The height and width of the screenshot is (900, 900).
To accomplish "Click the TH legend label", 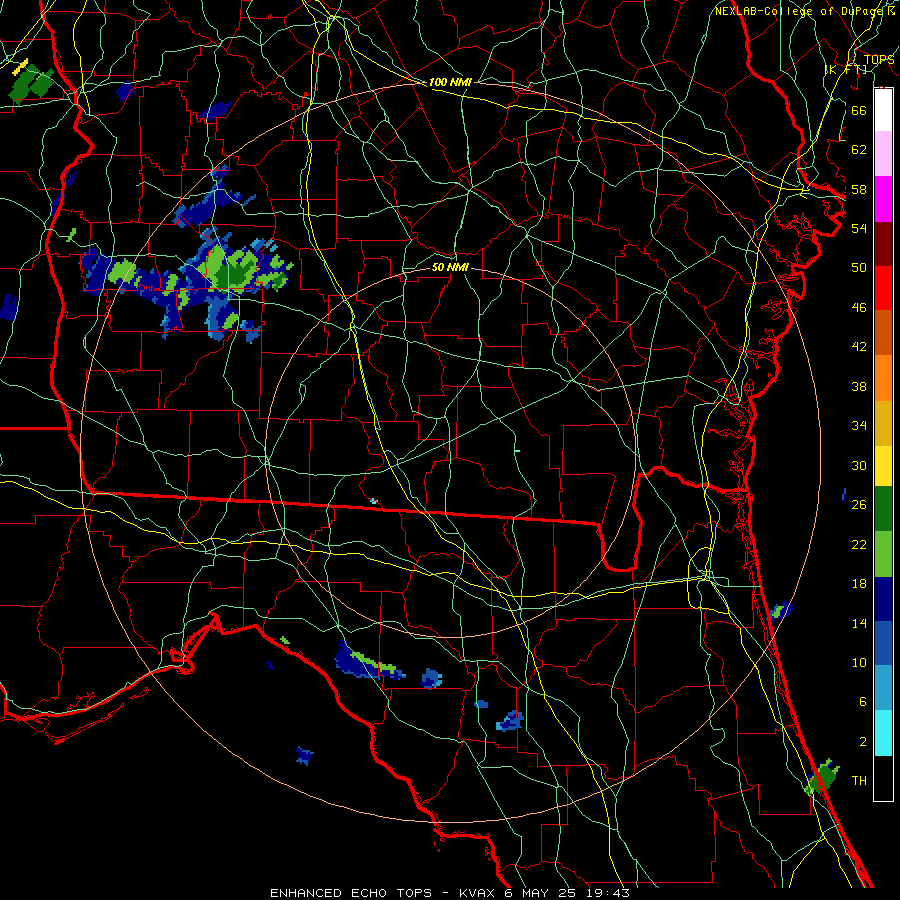I will pyautogui.click(x=859, y=780).
